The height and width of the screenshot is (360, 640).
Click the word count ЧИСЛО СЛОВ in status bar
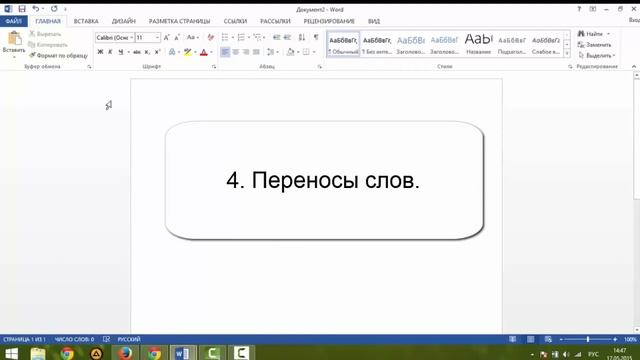pyautogui.click(x=74, y=339)
